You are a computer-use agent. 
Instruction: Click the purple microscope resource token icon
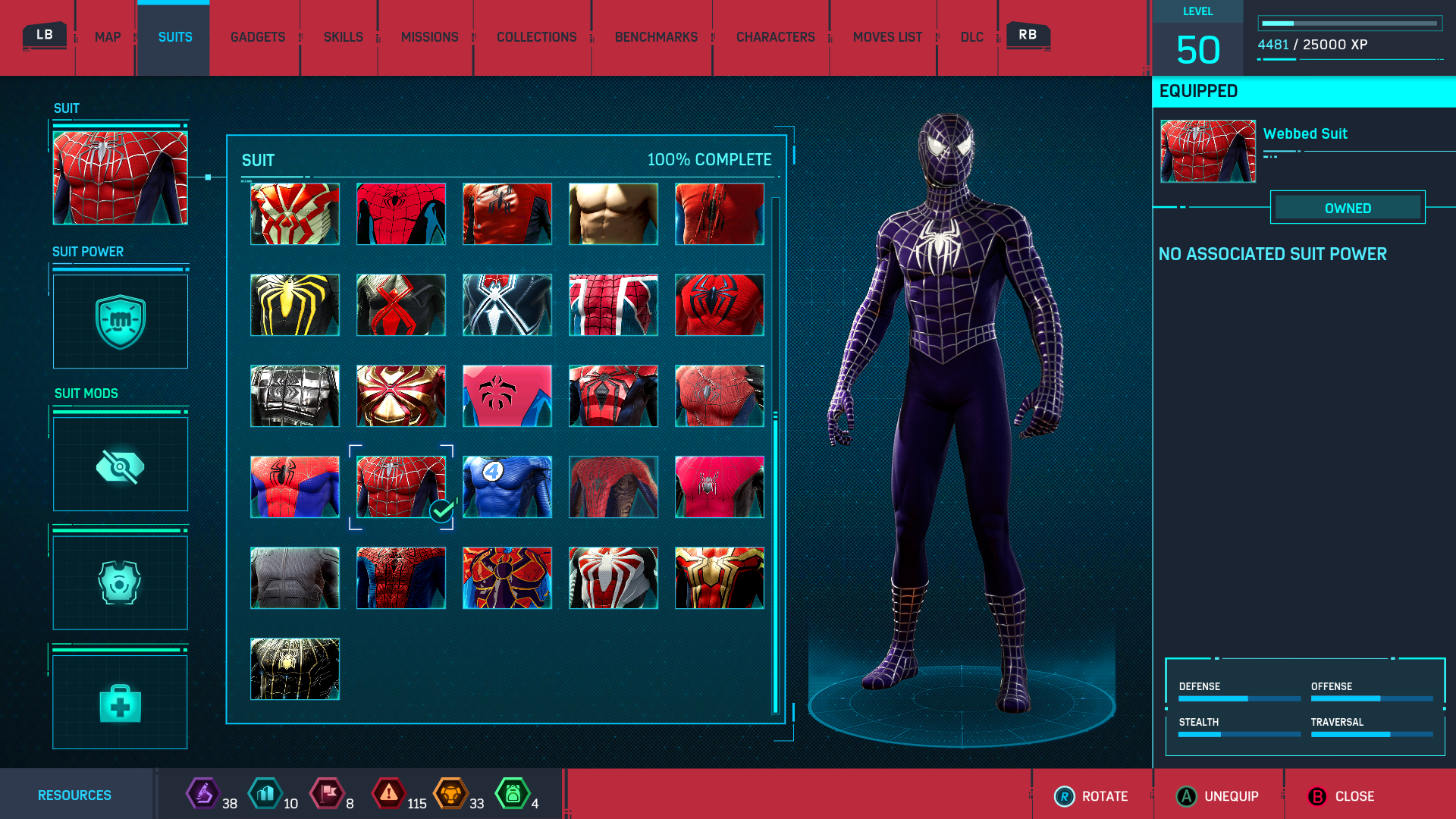(203, 794)
